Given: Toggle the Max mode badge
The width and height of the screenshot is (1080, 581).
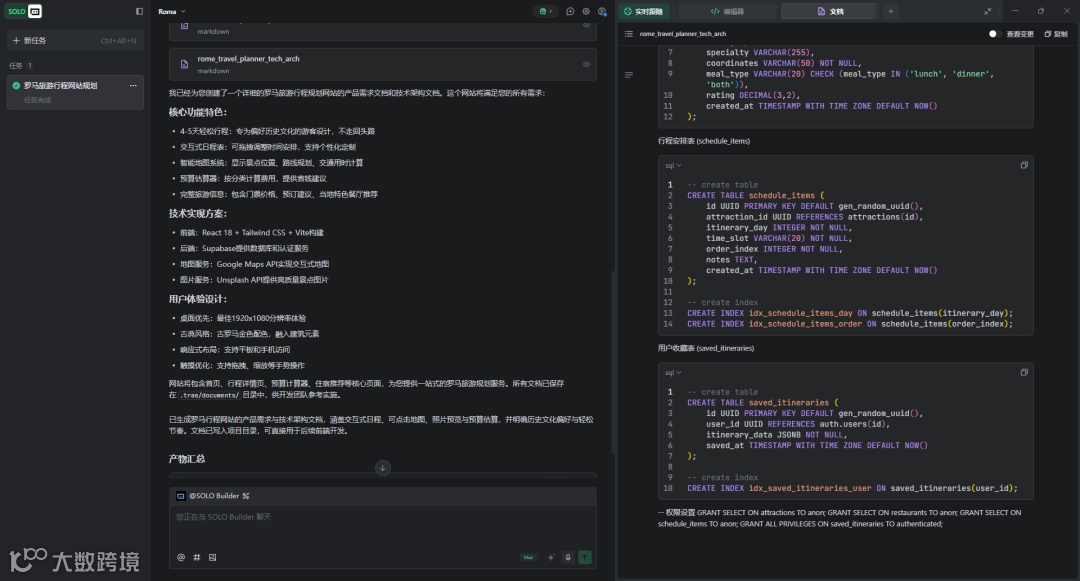Looking at the screenshot, I should 528,558.
